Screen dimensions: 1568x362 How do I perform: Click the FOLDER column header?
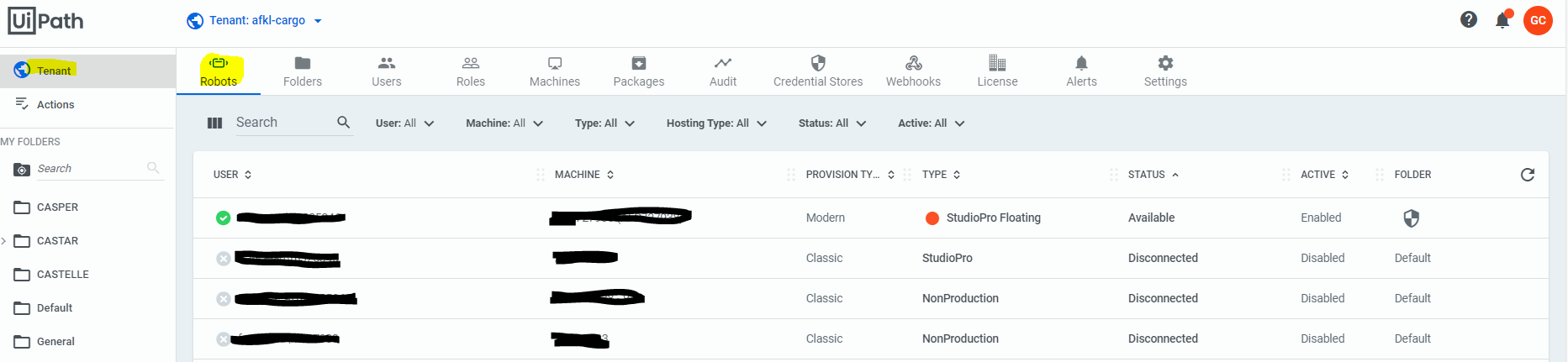1412,175
